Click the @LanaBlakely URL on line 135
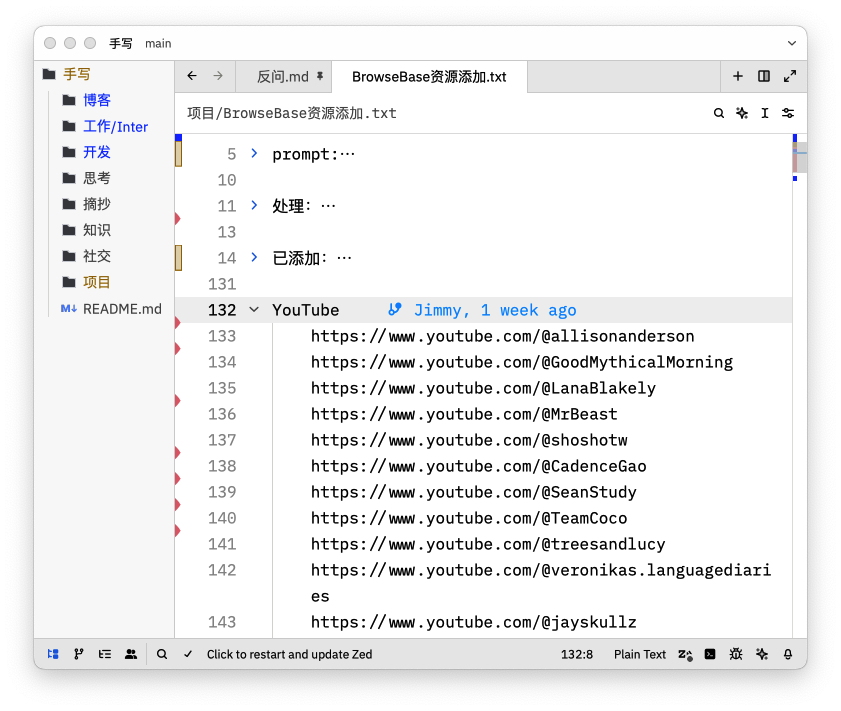Image resolution: width=841 pixels, height=711 pixels. [483, 388]
